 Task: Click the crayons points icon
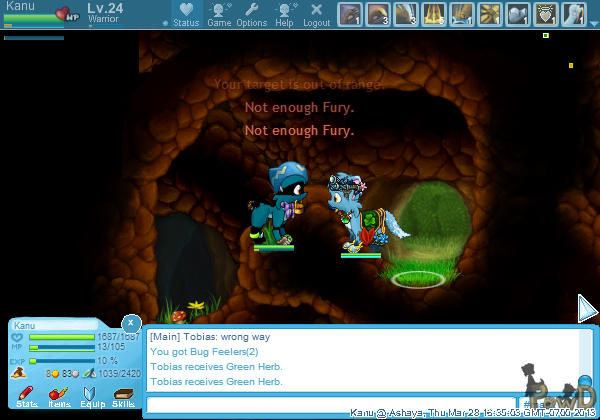point(90,373)
